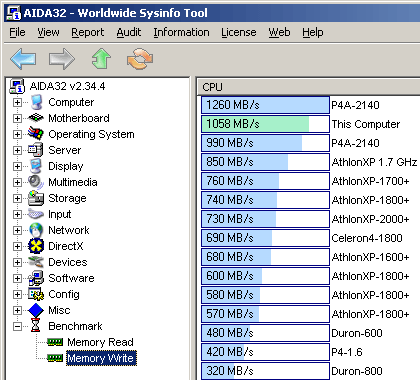Select the Software tree label
Viewport: 420px width, 380px height.
[71, 278]
